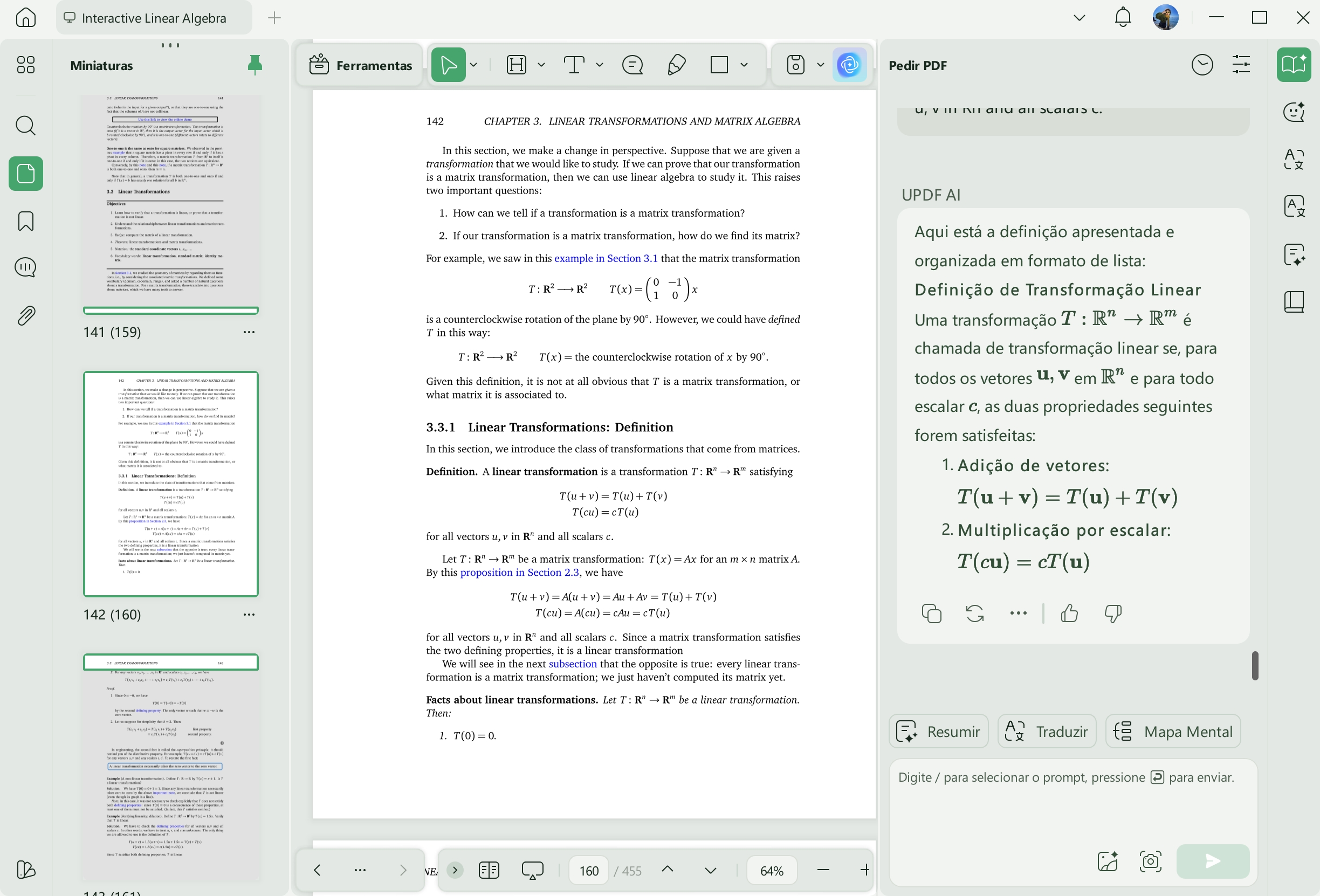Select the highlight text tool
The width and height of the screenshot is (1320, 896).
point(517,65)
